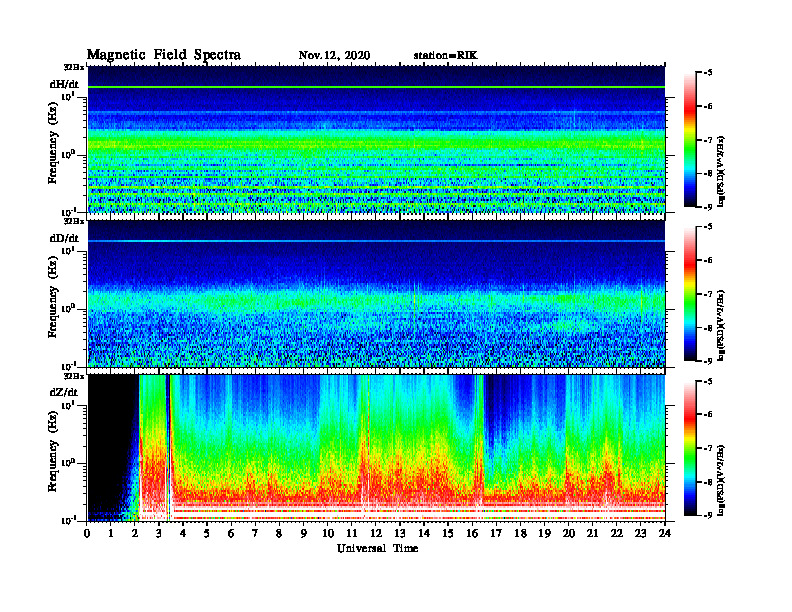Click hour "16" on Universal Time axis
This screenshot has width=792, height=612.
tap(472, 534)
